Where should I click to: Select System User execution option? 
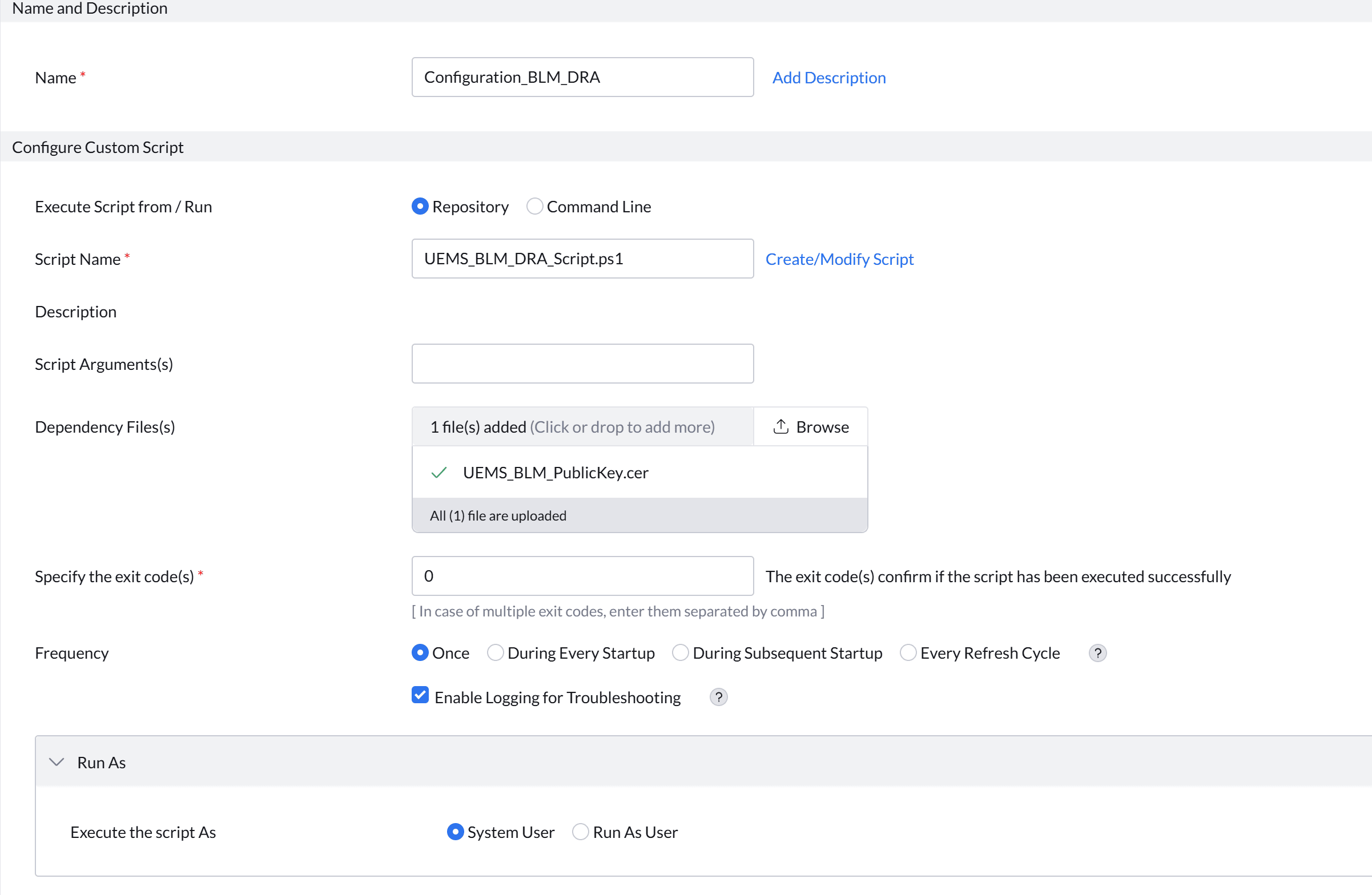point(456,832)
